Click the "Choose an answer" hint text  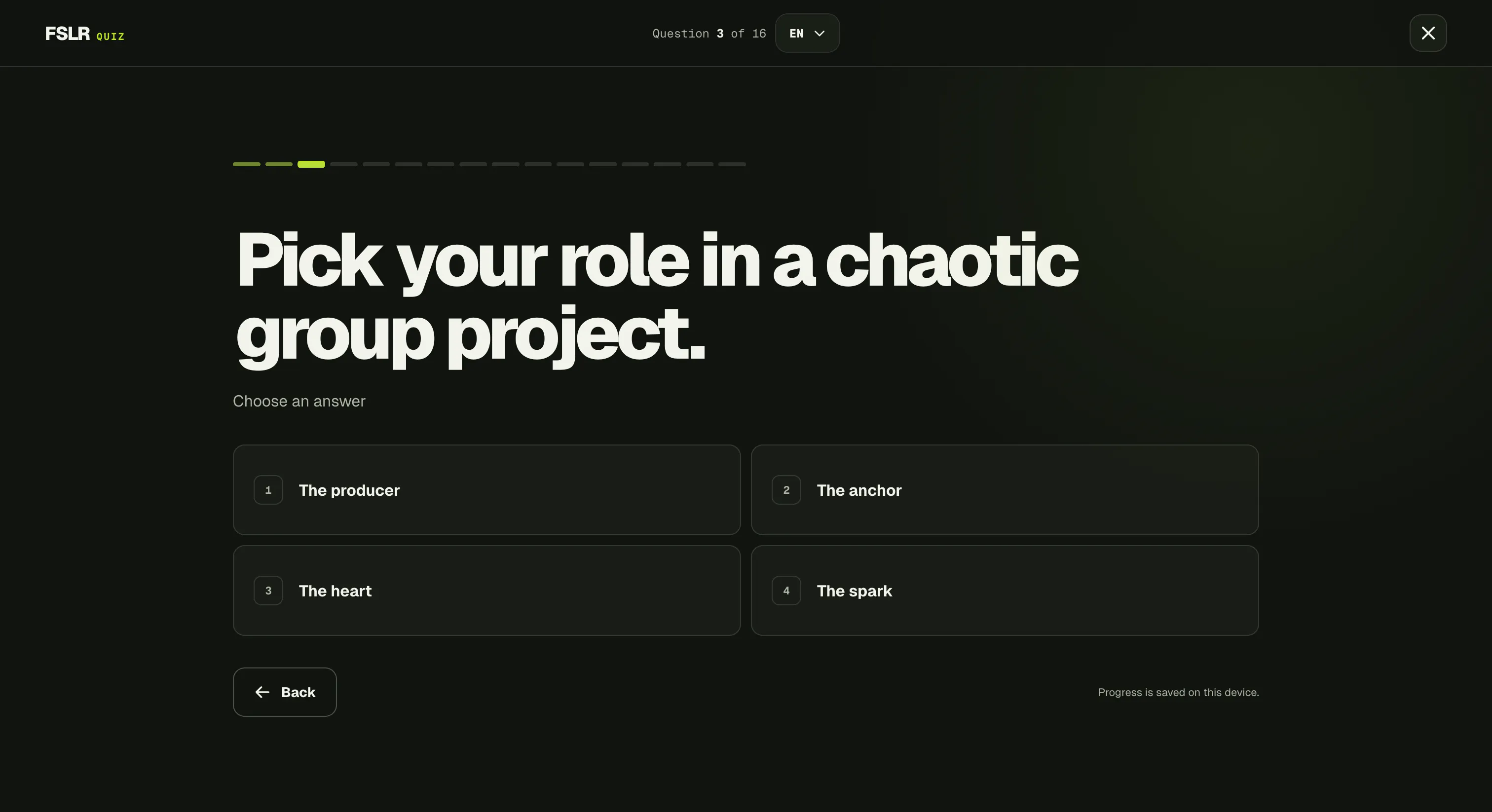(x=299, y=402)
